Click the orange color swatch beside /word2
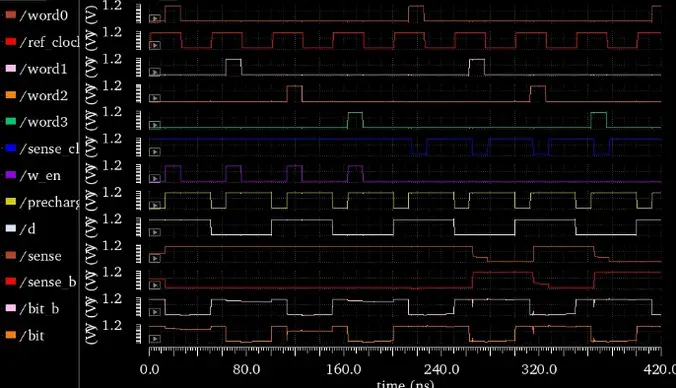 click(x=11, y=95)
